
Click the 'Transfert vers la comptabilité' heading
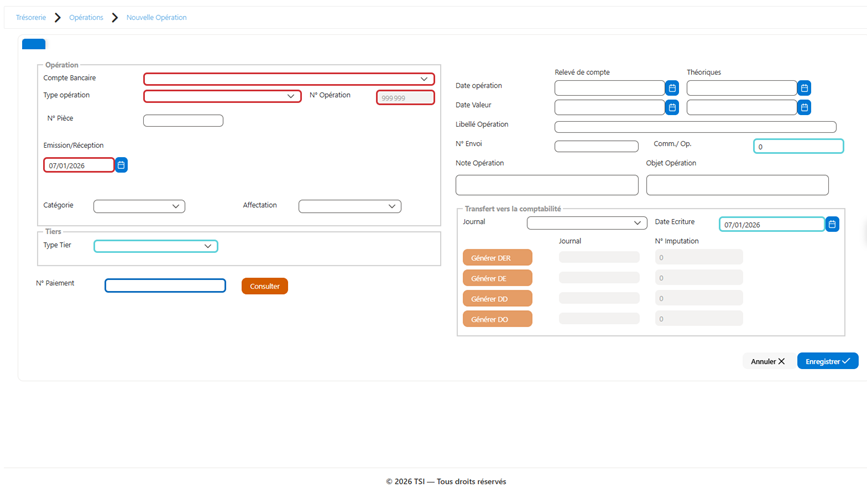pyautogui.click(x=513, y=209)
